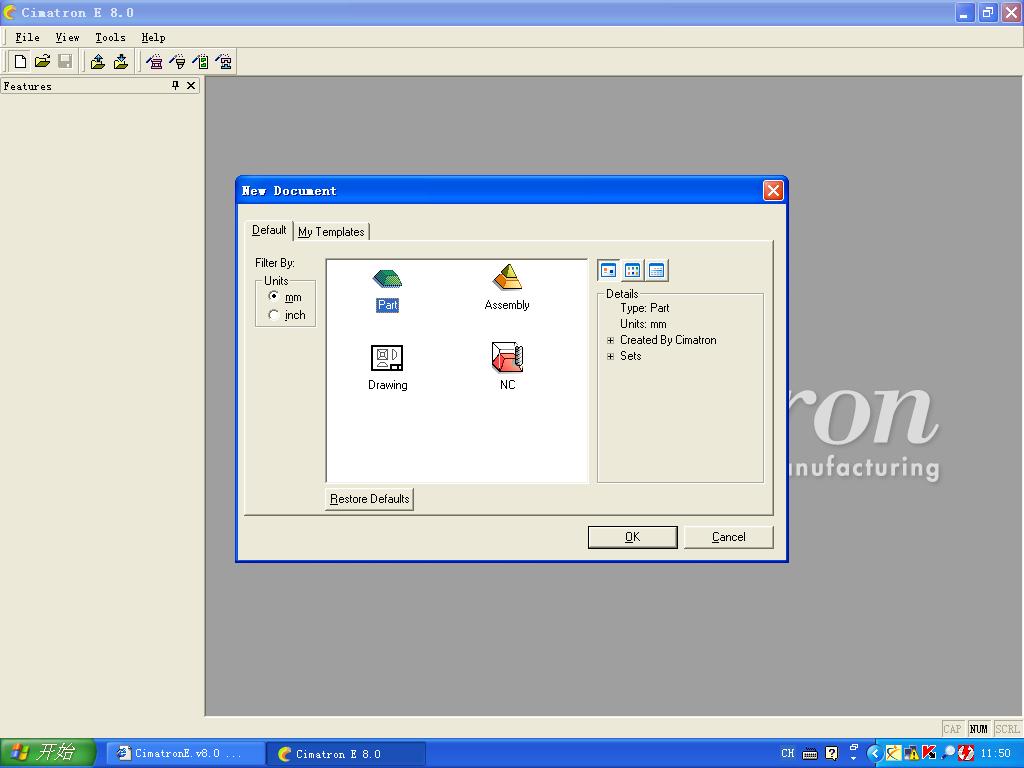The width and height of the screenshot is (1024, 768).
Task: Click the SCRL status bar indicator
Action: 1007,729
